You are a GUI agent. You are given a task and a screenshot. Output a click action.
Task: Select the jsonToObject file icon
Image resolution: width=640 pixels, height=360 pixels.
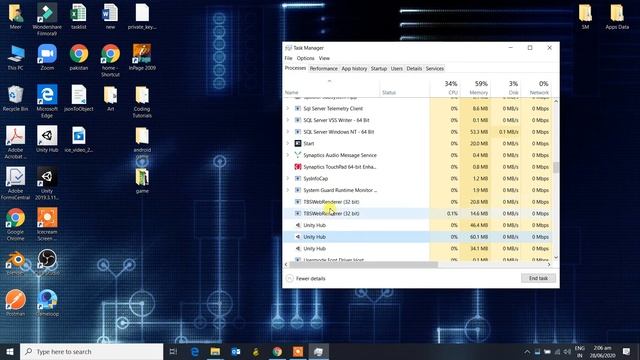click(79, 98)
